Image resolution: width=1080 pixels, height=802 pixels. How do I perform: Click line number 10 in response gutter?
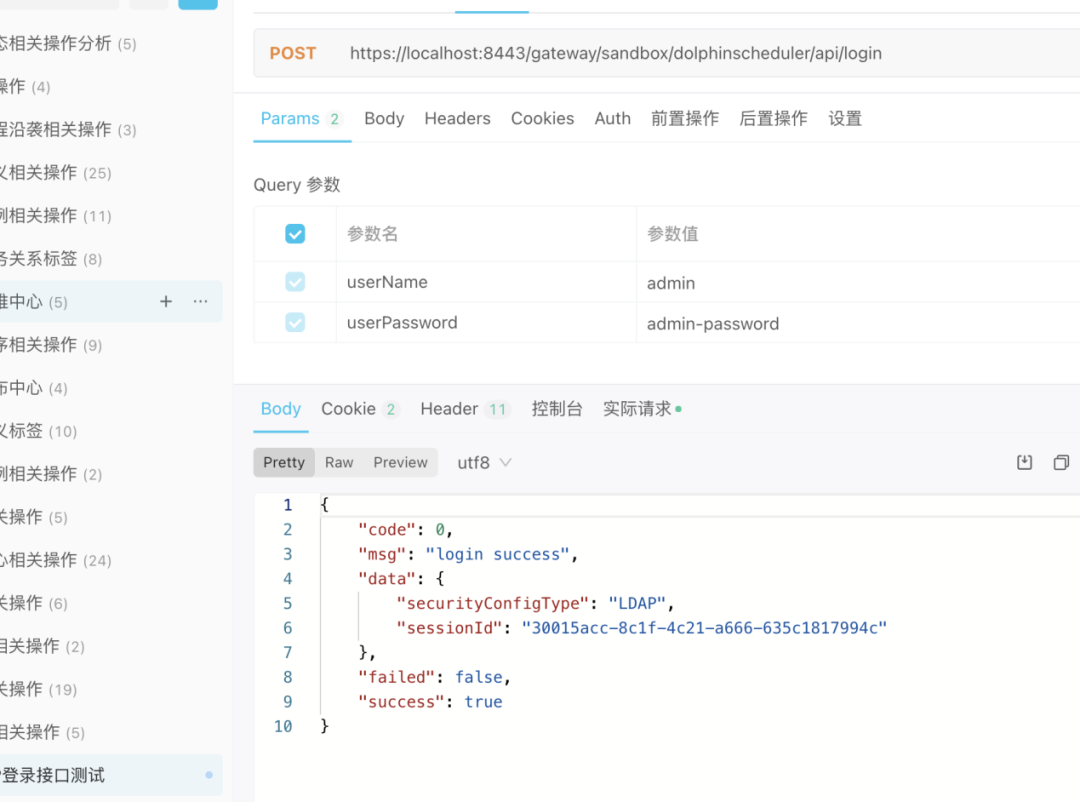pyautogui.click(x=283, y=726)
